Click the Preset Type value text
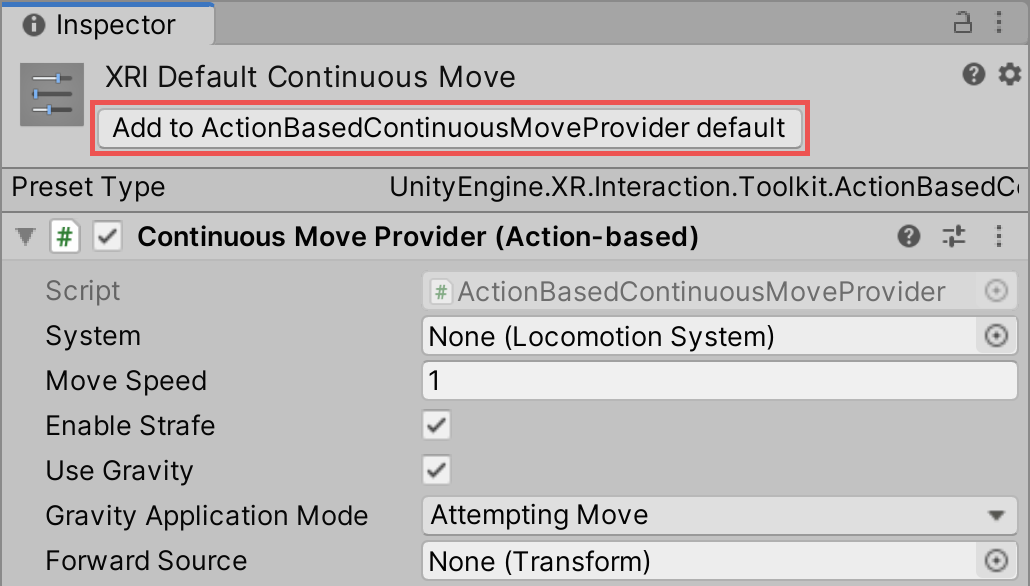This screenshot has width=1030, height=586. [700, 188]
